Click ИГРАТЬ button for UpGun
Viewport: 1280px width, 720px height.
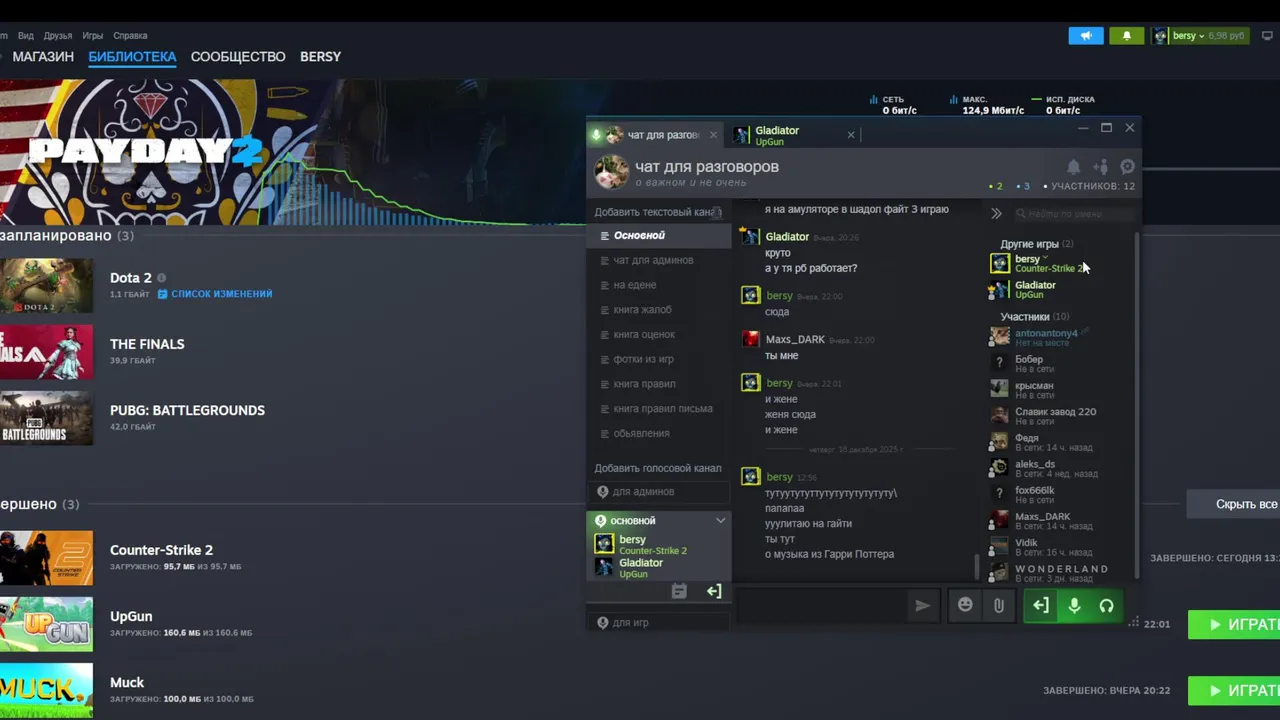[x=1234, y=625]
